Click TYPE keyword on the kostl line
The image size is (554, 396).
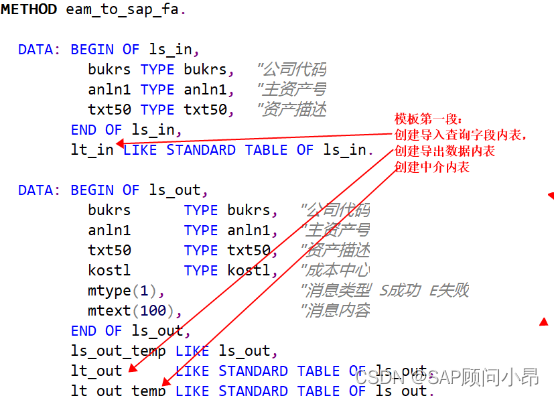point(201,271)
